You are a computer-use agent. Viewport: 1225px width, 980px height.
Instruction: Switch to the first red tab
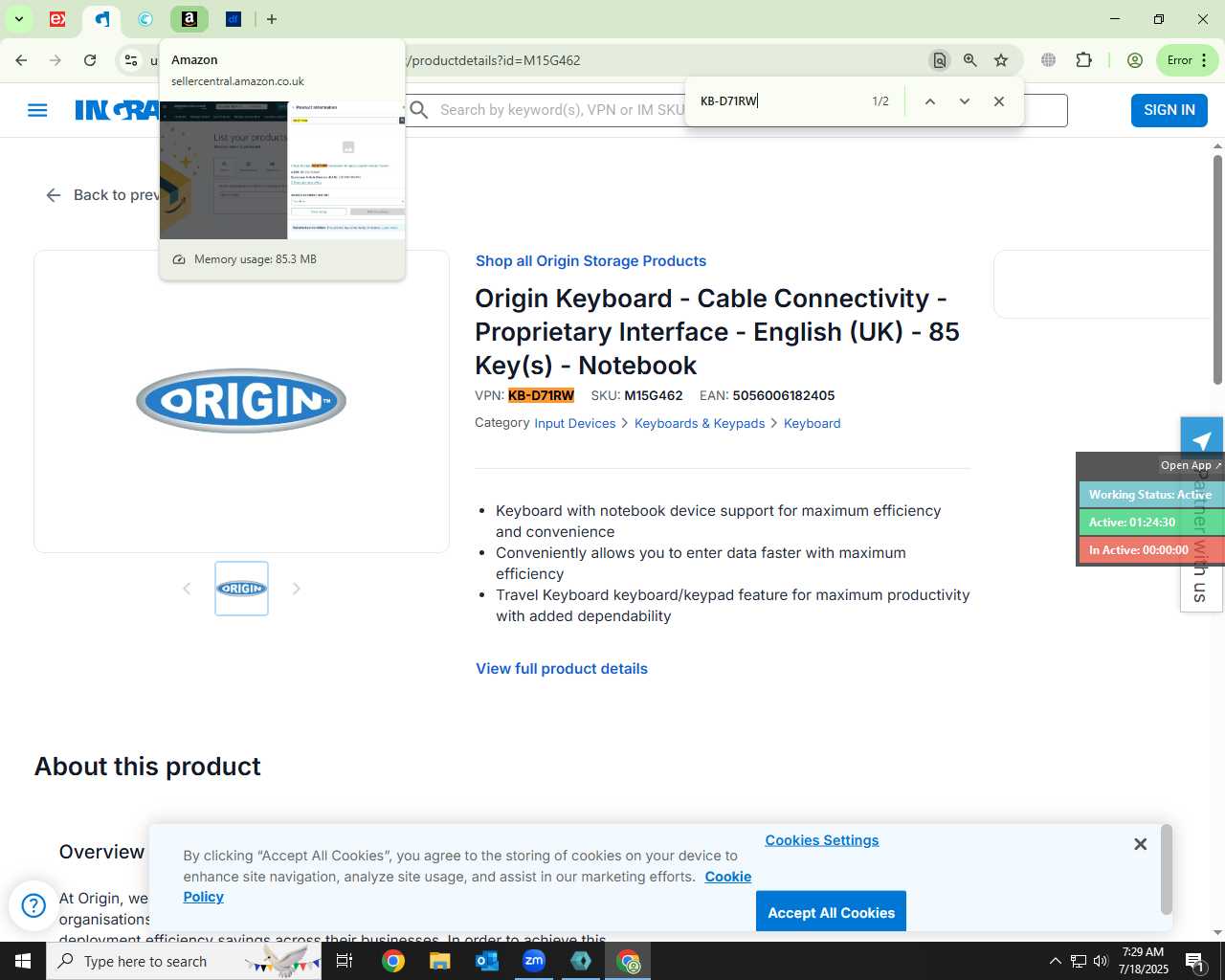pos(57,19)
